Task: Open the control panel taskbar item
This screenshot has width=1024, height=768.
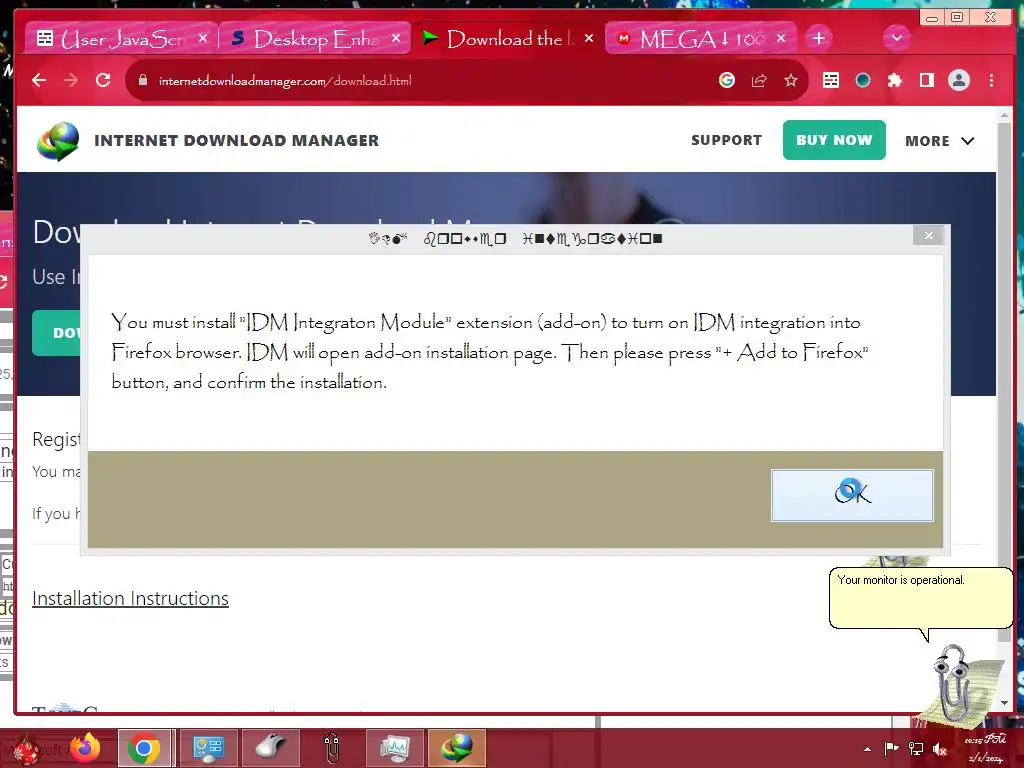Action: (x=208, y=748)
